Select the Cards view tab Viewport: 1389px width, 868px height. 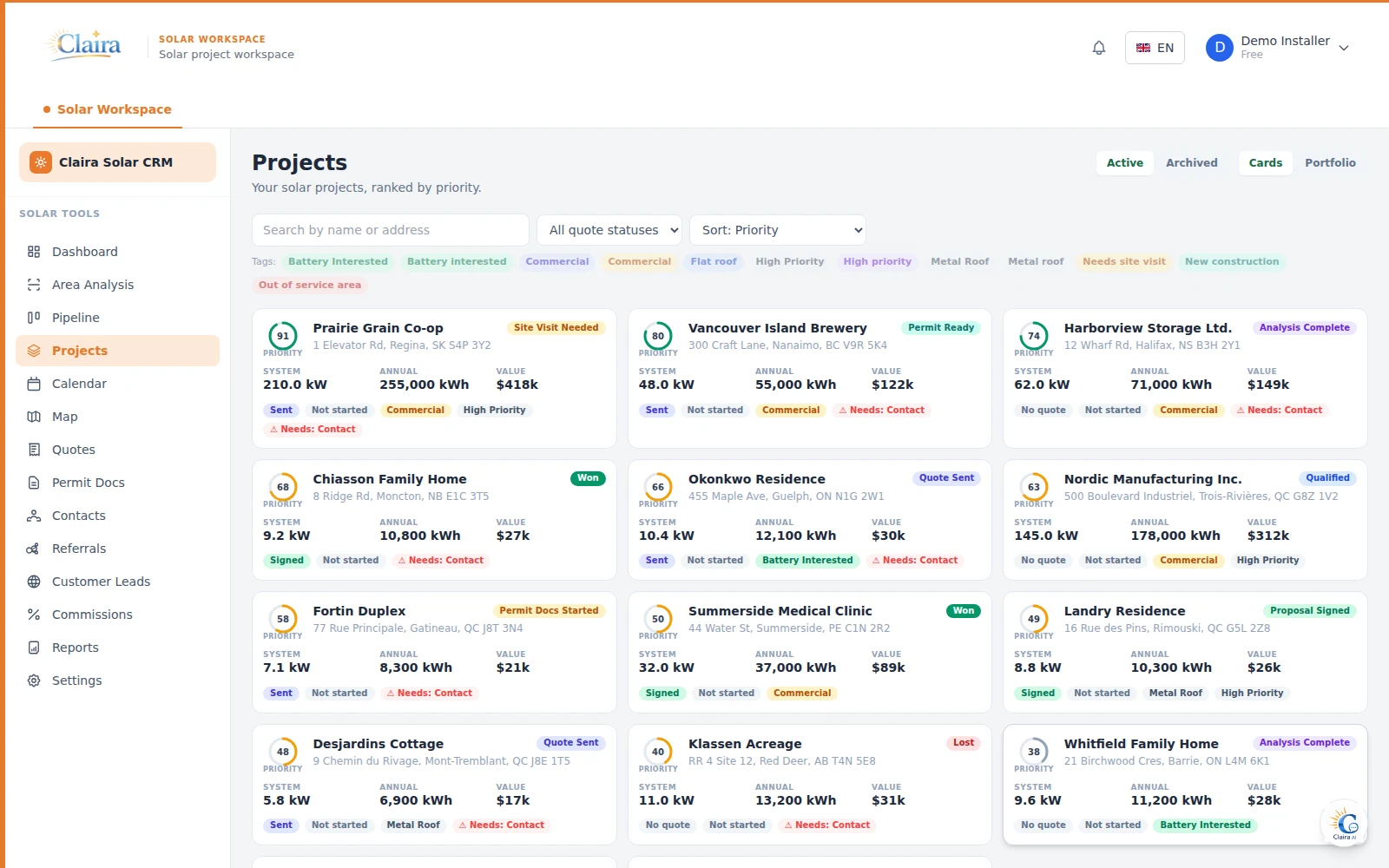1266,162
